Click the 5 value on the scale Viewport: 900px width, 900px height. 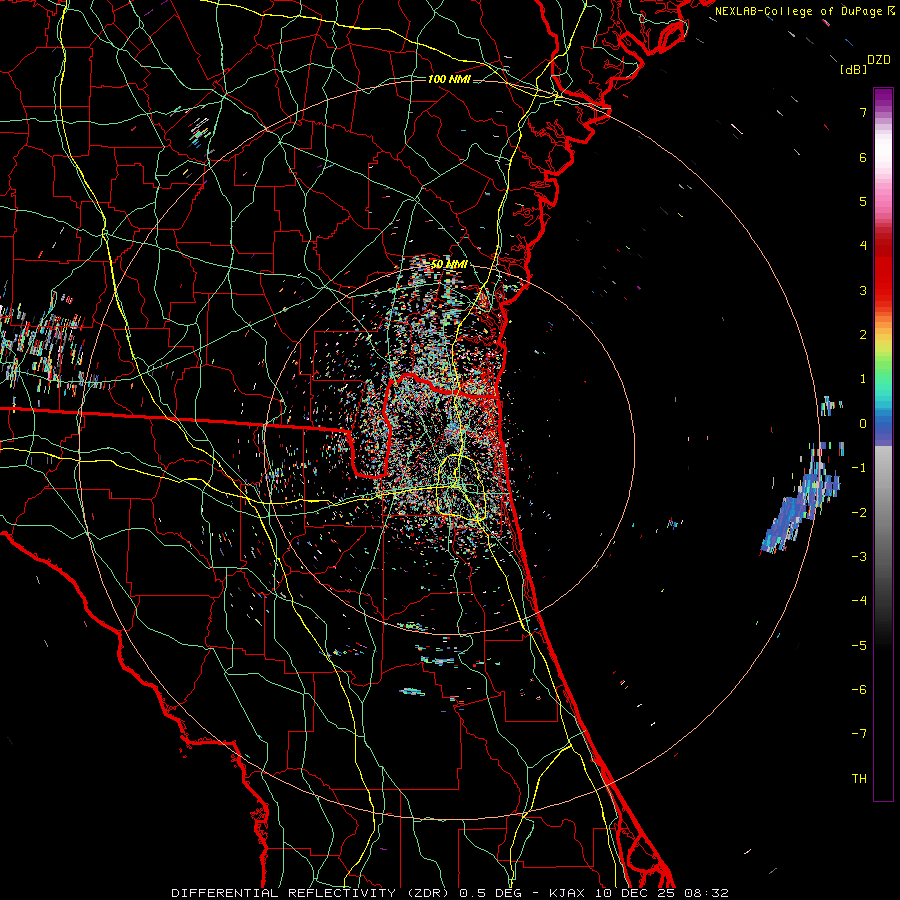click(863, 201)
